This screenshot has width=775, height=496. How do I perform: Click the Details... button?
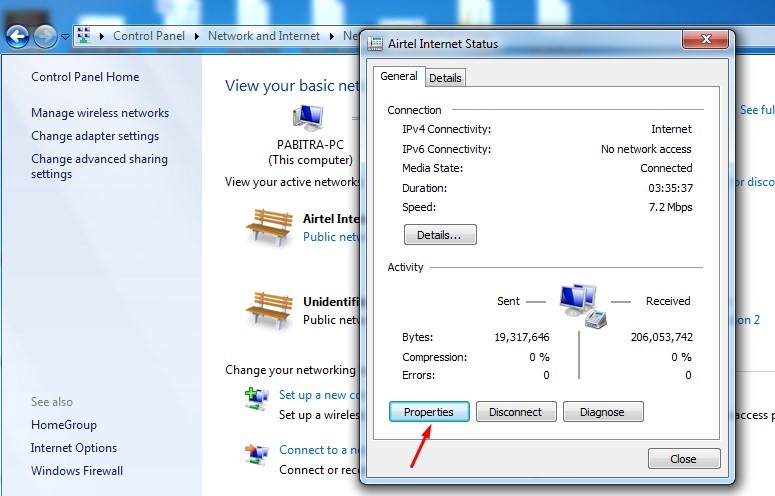tap(440, 235)
